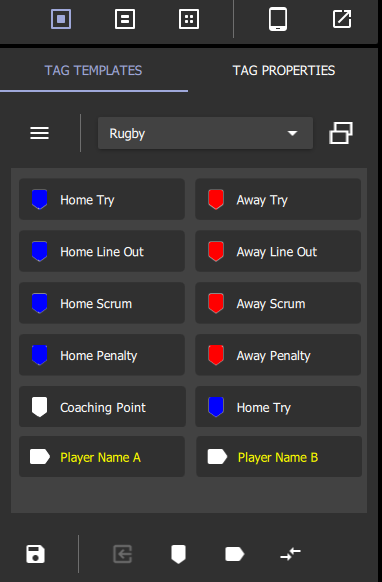This screenshot has height=582, width=382.
Task: Tag a Home Scrum event
Action: (x=102, y=303)
